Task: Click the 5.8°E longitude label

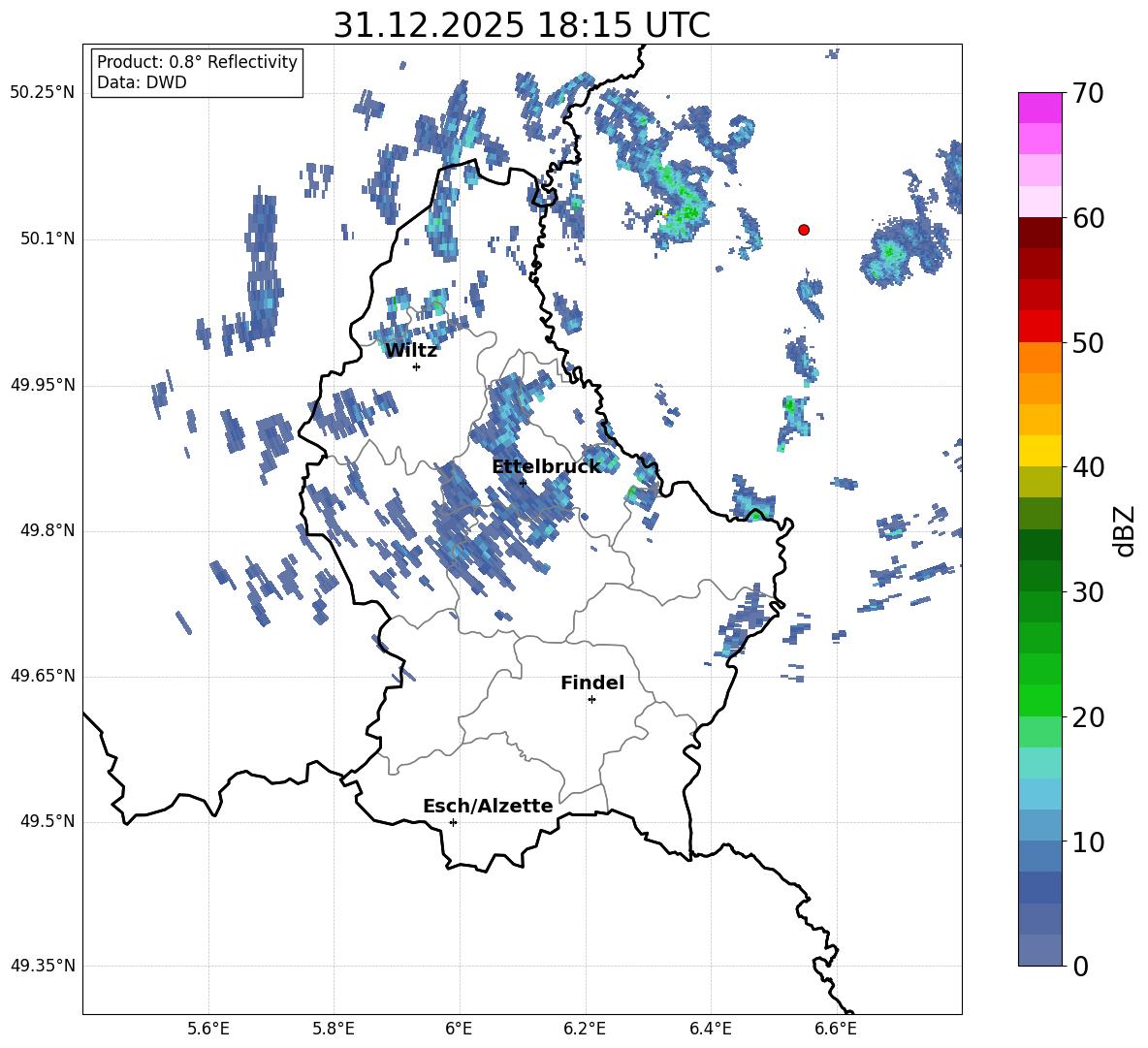Action: (334, 1029)
